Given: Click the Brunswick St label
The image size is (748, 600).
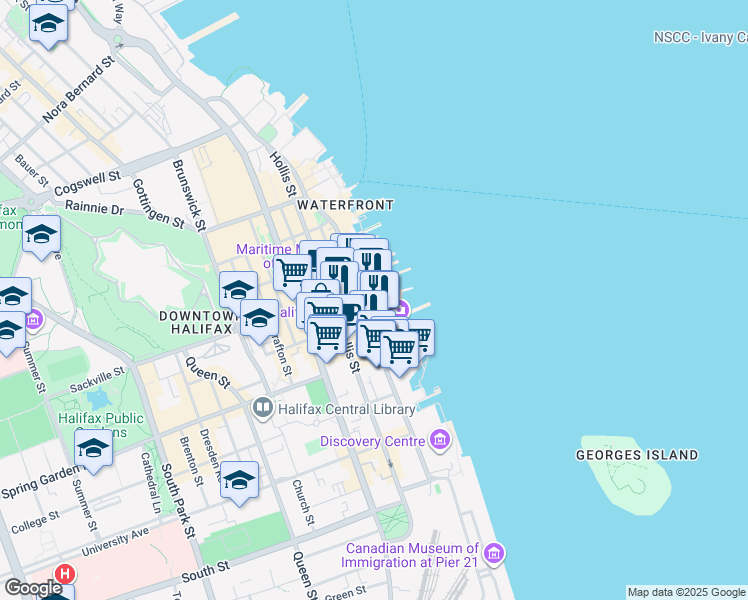Looking at the screenshot, I should [x=189, y=195].
